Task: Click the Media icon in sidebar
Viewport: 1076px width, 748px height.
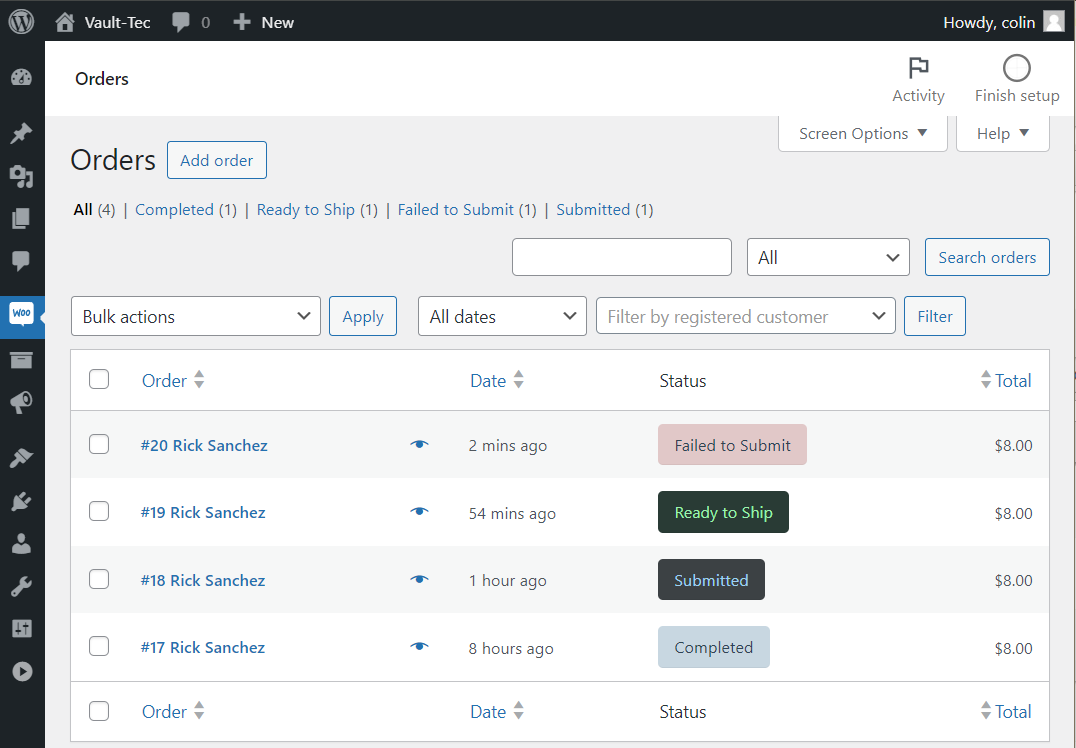Action: point(21,177)
